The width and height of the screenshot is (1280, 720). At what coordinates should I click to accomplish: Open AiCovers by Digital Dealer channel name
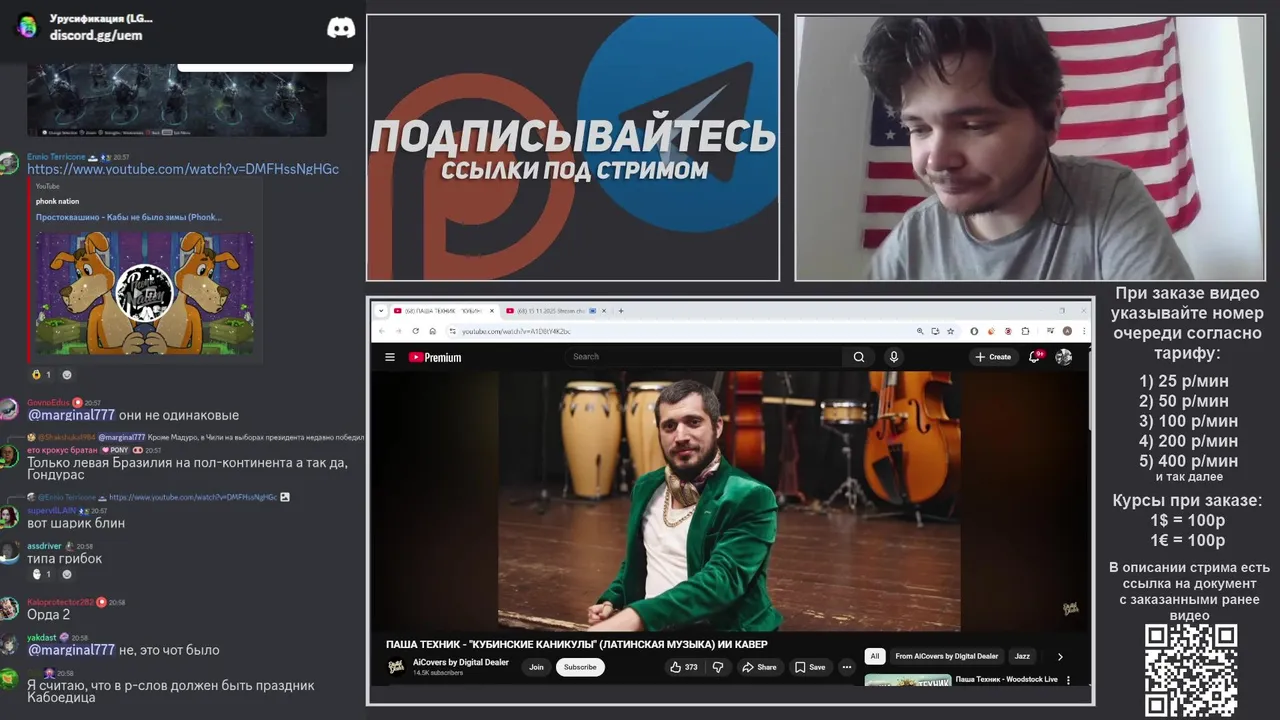click(x=461, y=662)
